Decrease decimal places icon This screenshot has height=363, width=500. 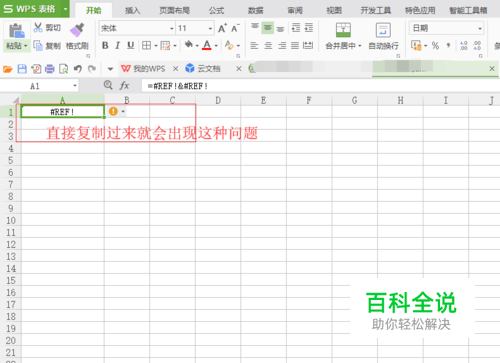[x=477, y=45]
